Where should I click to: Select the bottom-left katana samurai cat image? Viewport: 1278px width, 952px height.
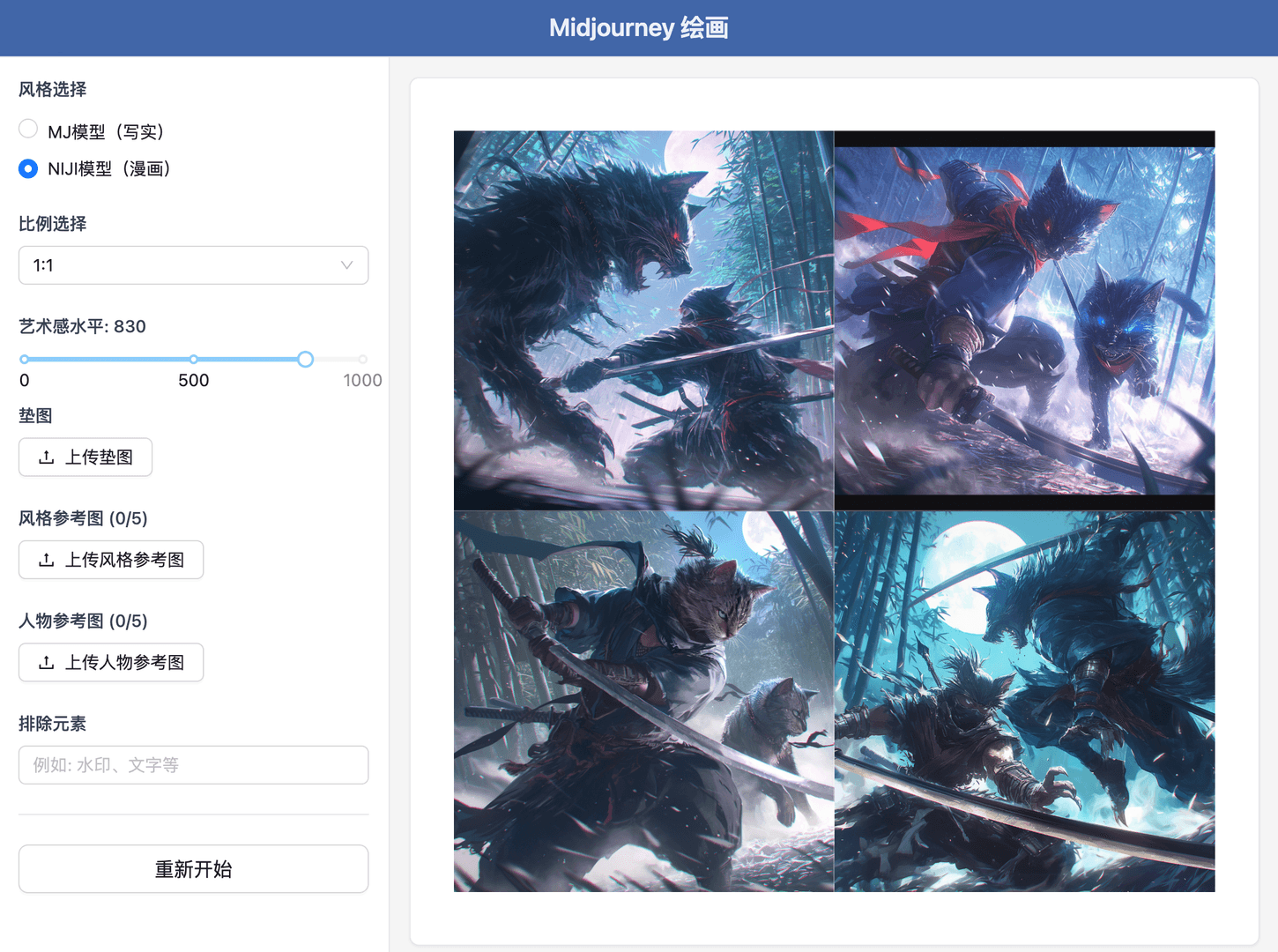pos(643,701)
